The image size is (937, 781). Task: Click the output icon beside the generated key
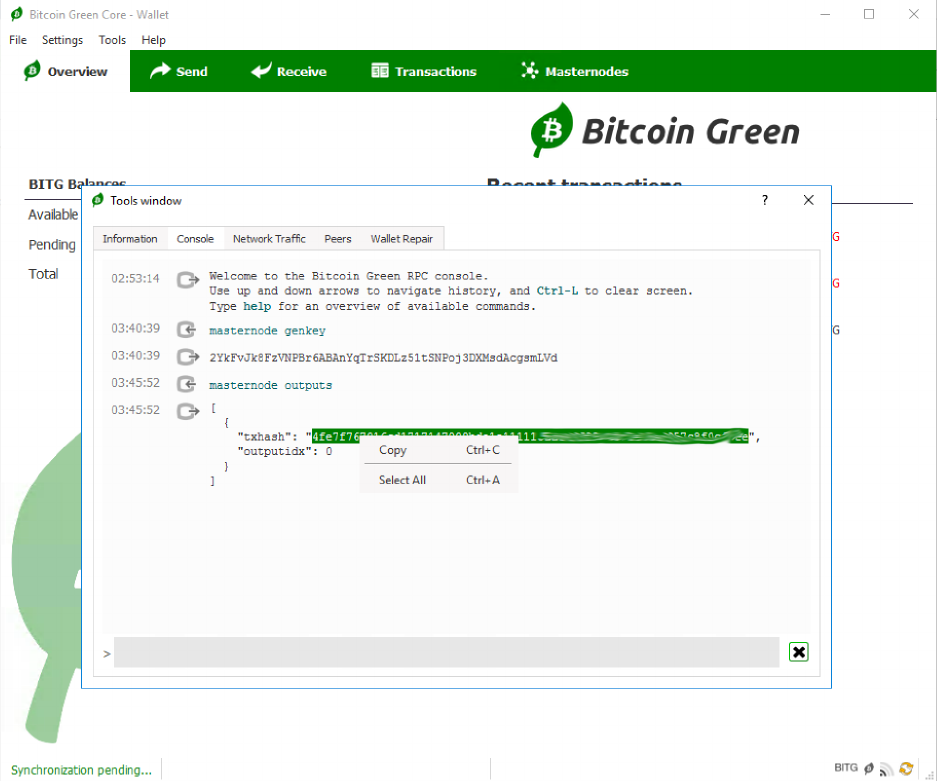tap(188, 357)
